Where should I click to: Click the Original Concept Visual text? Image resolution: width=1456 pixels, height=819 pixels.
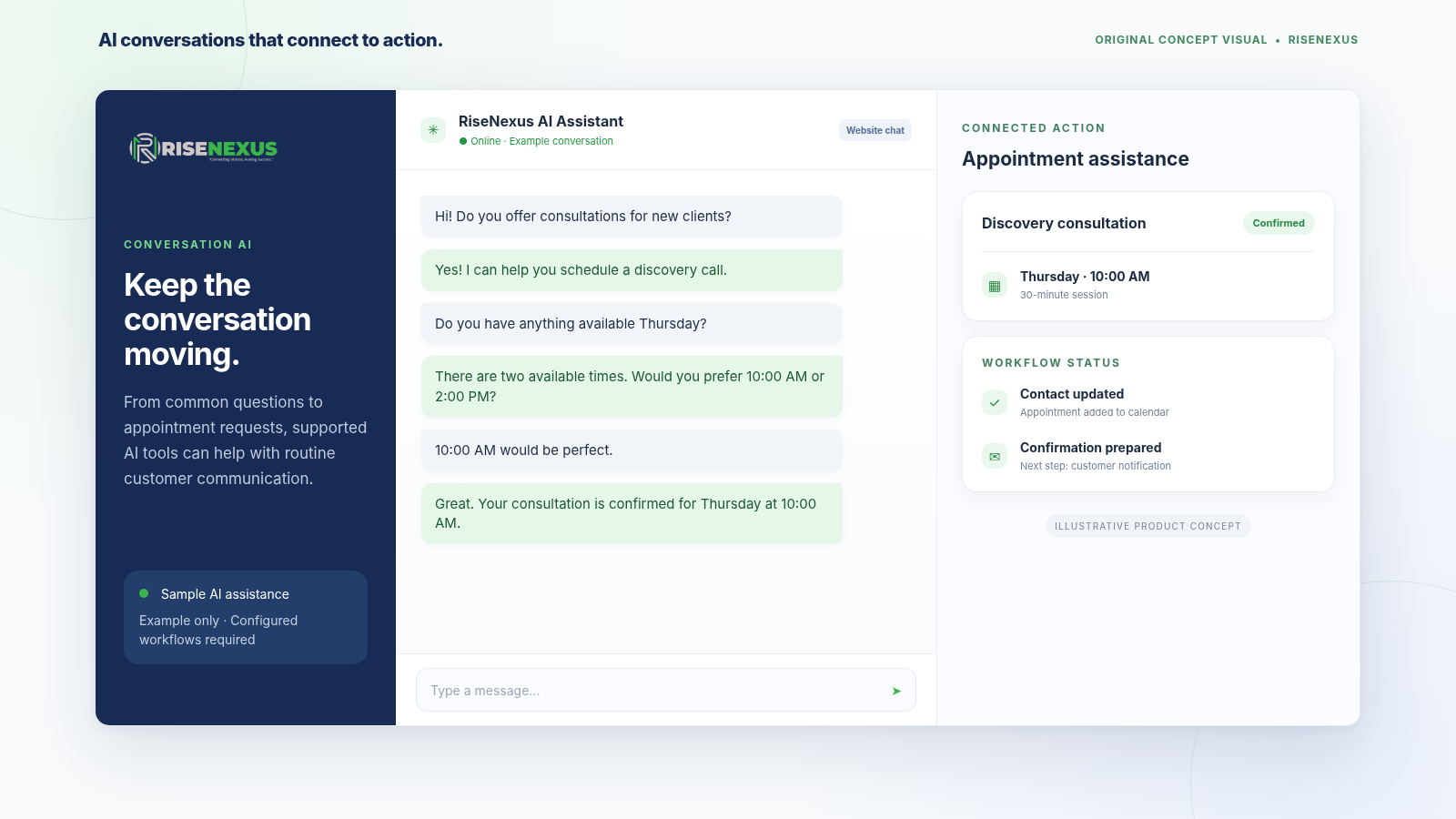1181,40
